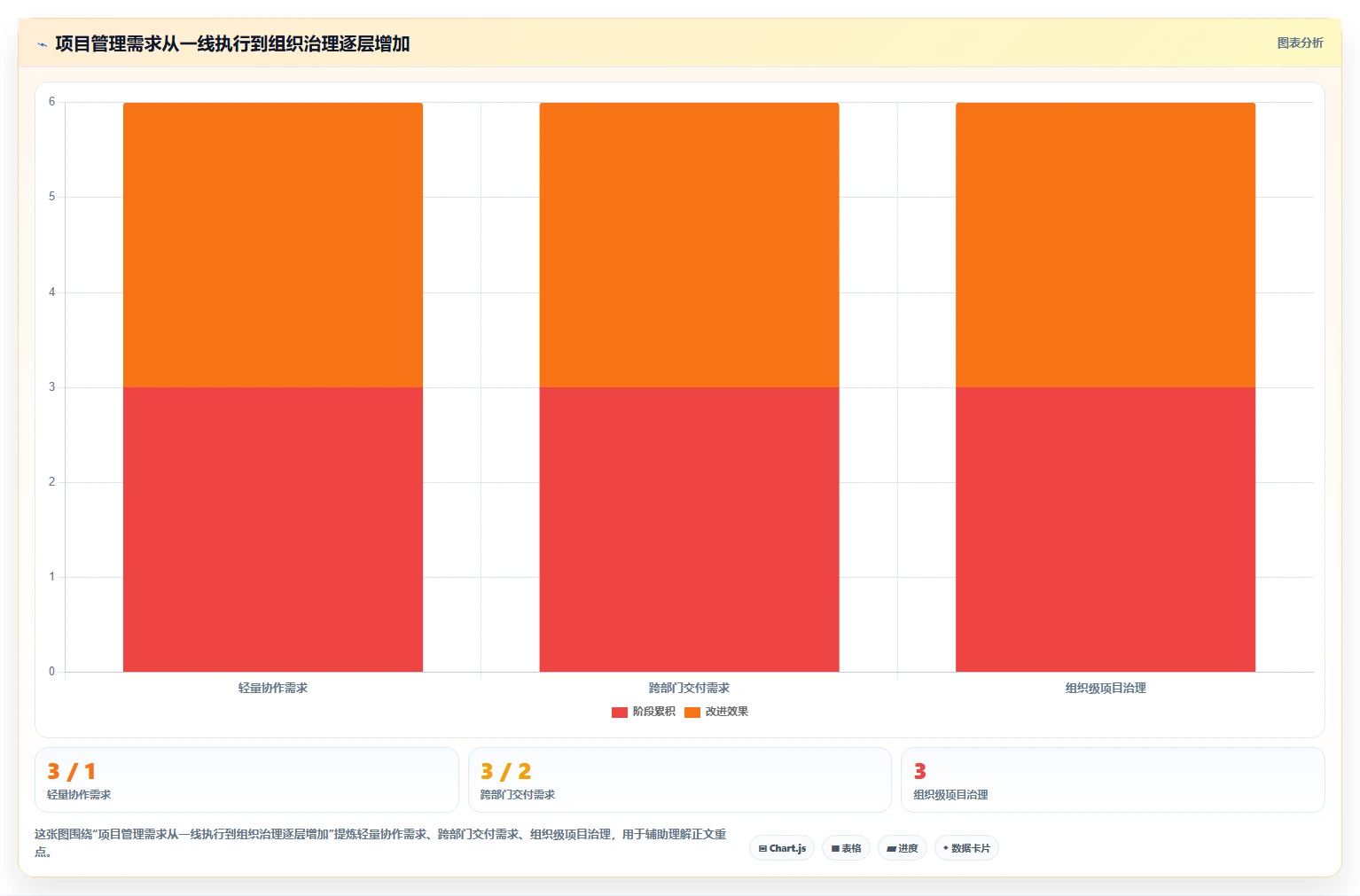Select the 表格 tag chip
The height and width of the screenshot is (896, 1360).
click(x=846, y=848)
